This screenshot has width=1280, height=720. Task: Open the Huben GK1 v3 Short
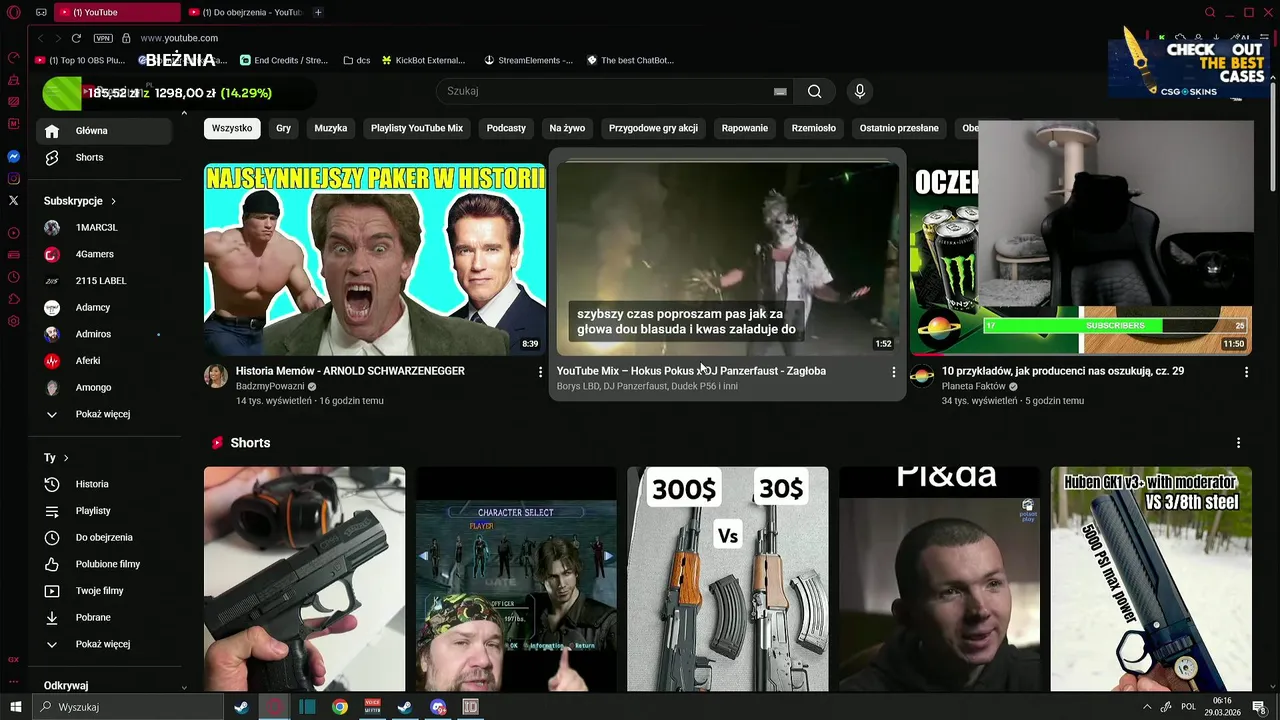coord(1151,579)
